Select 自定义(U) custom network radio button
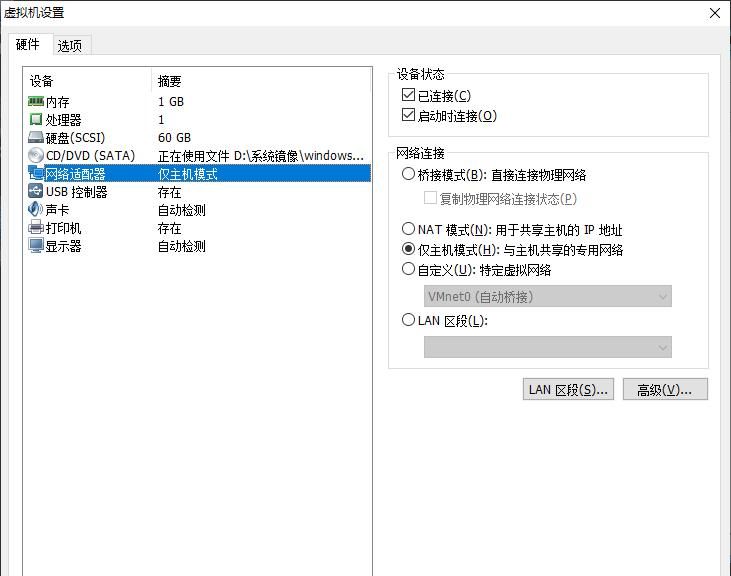 (408, 269)
